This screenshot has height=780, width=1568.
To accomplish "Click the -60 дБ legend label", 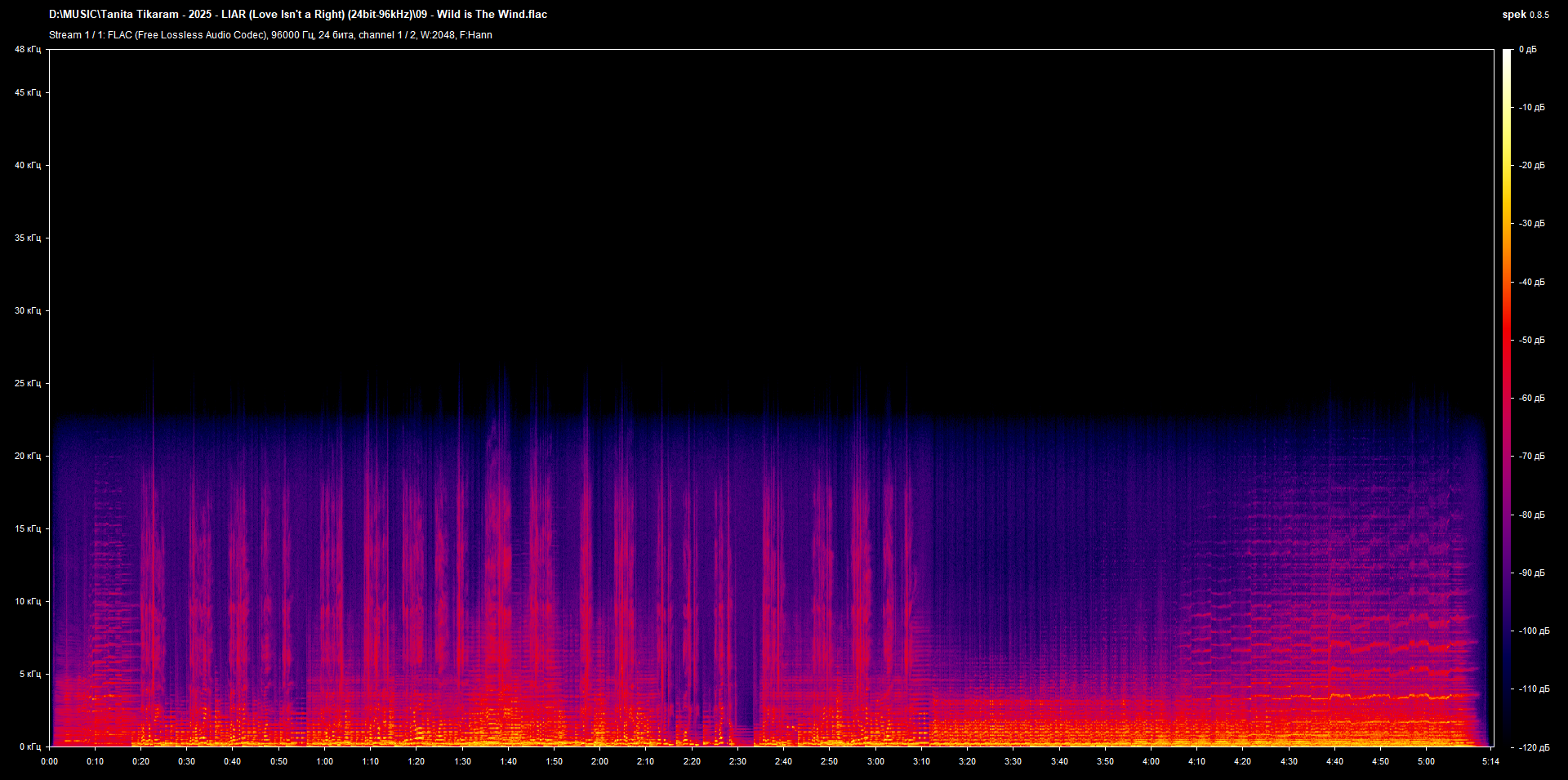I will 1531,399.
